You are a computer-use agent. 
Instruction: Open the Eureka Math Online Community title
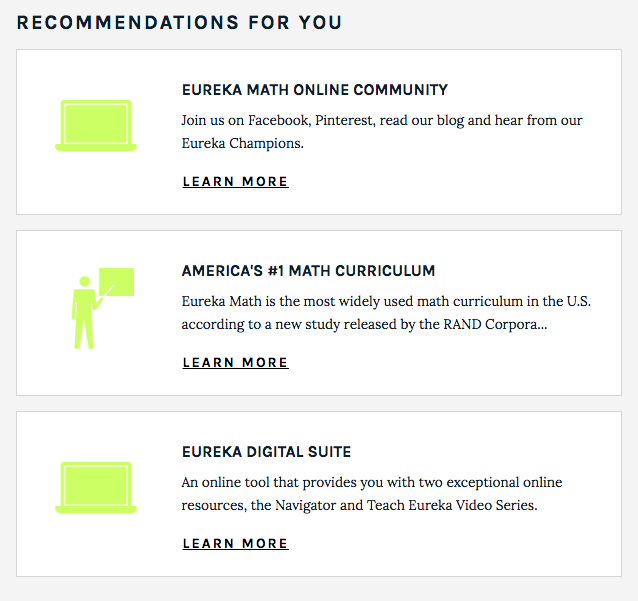pos(314,90)
